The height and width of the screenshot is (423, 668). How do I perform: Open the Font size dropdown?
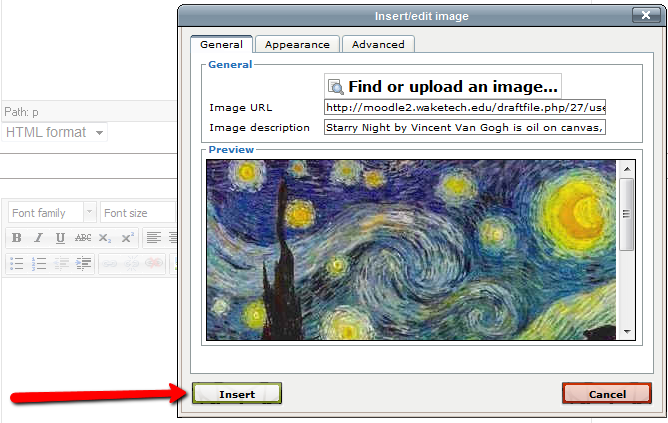138,212
